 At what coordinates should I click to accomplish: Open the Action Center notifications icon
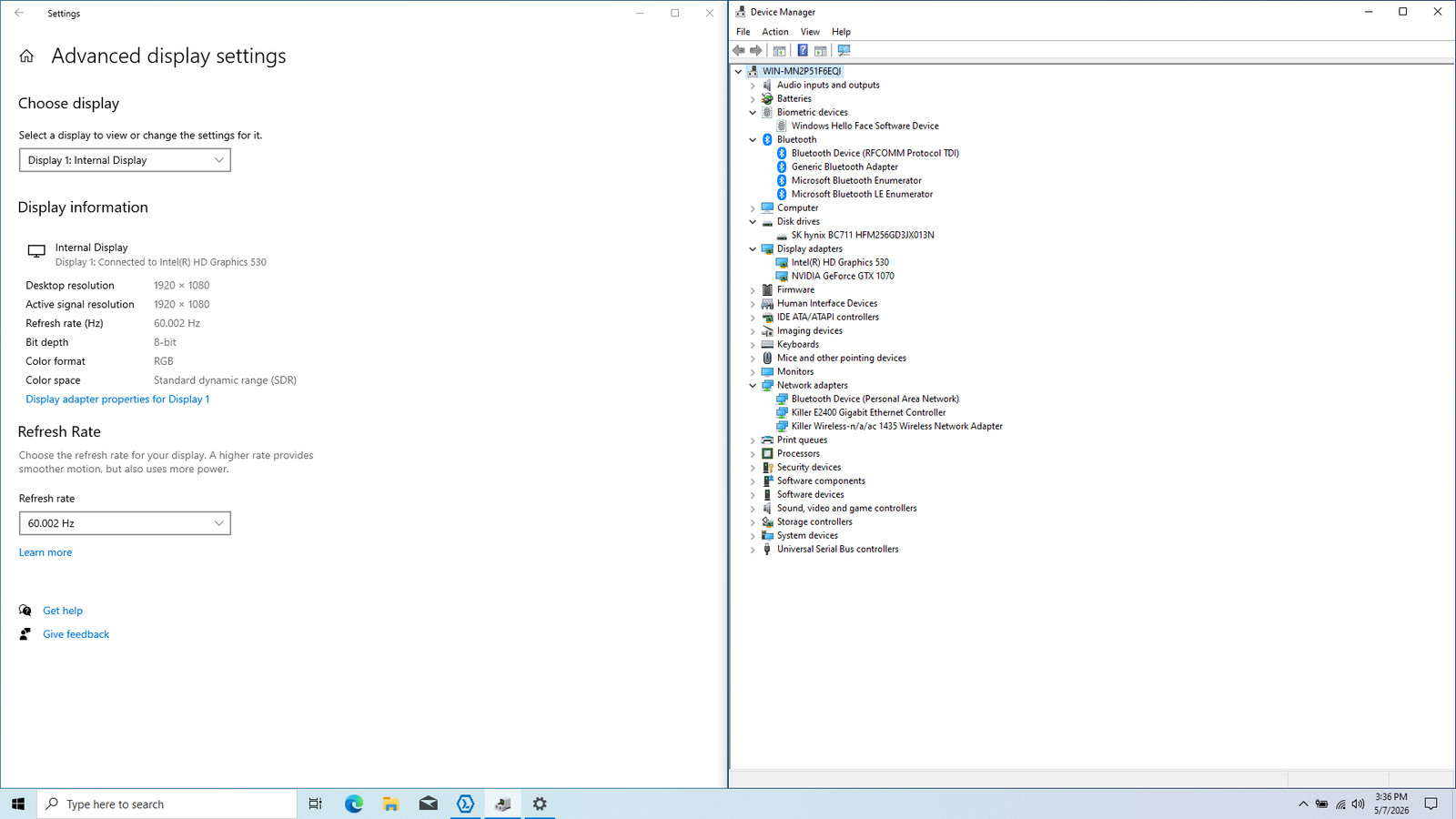coord(1431,804)
